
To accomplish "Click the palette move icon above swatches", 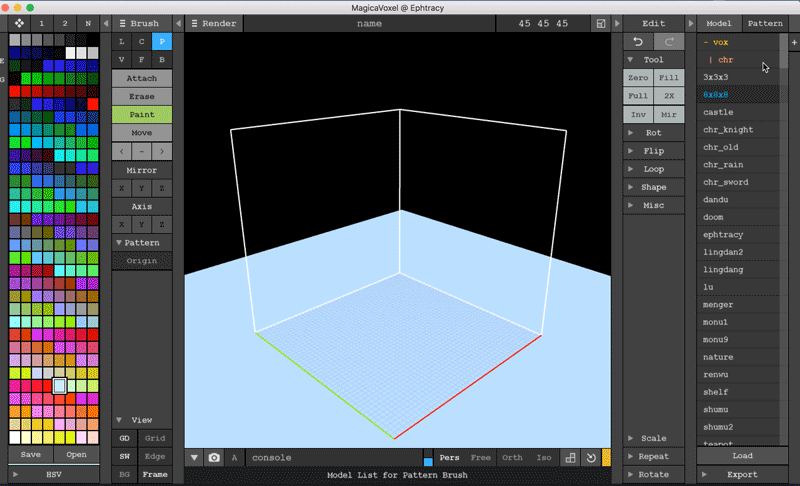I will pos(19,23).
